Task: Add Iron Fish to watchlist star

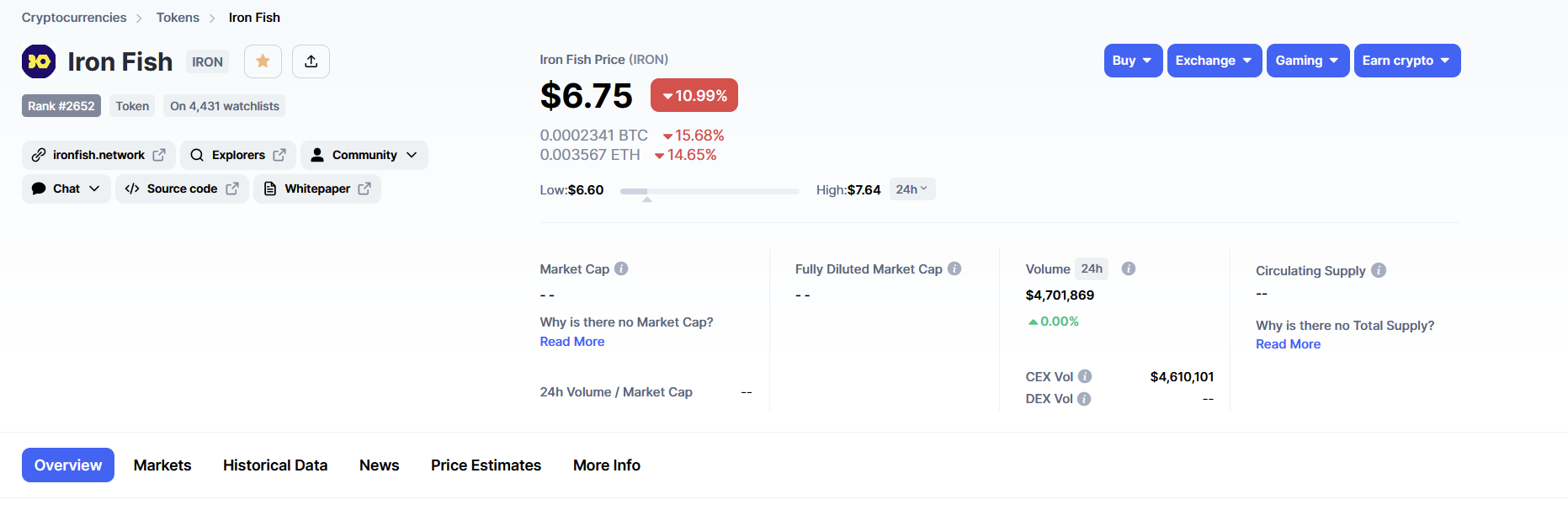Action: click(263, 61)
